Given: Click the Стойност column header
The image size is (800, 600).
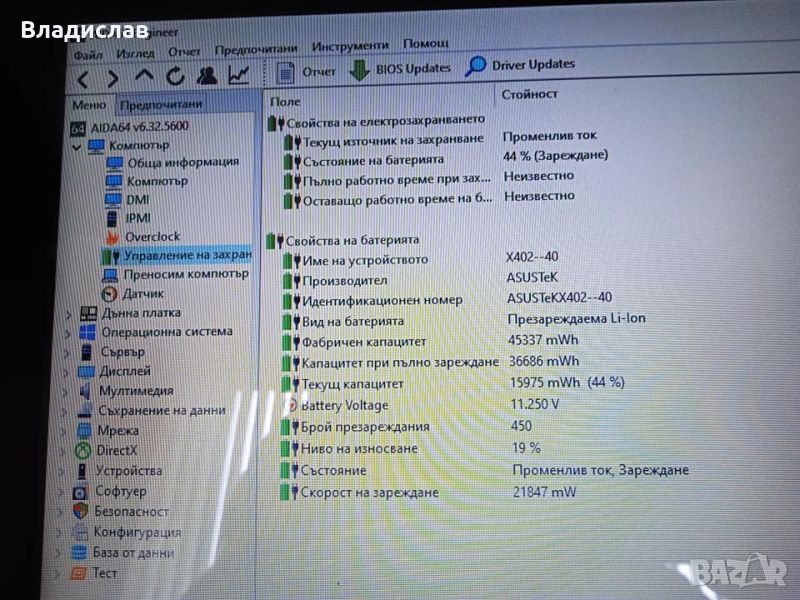Looking at the screenshot, I should [529, 94].
